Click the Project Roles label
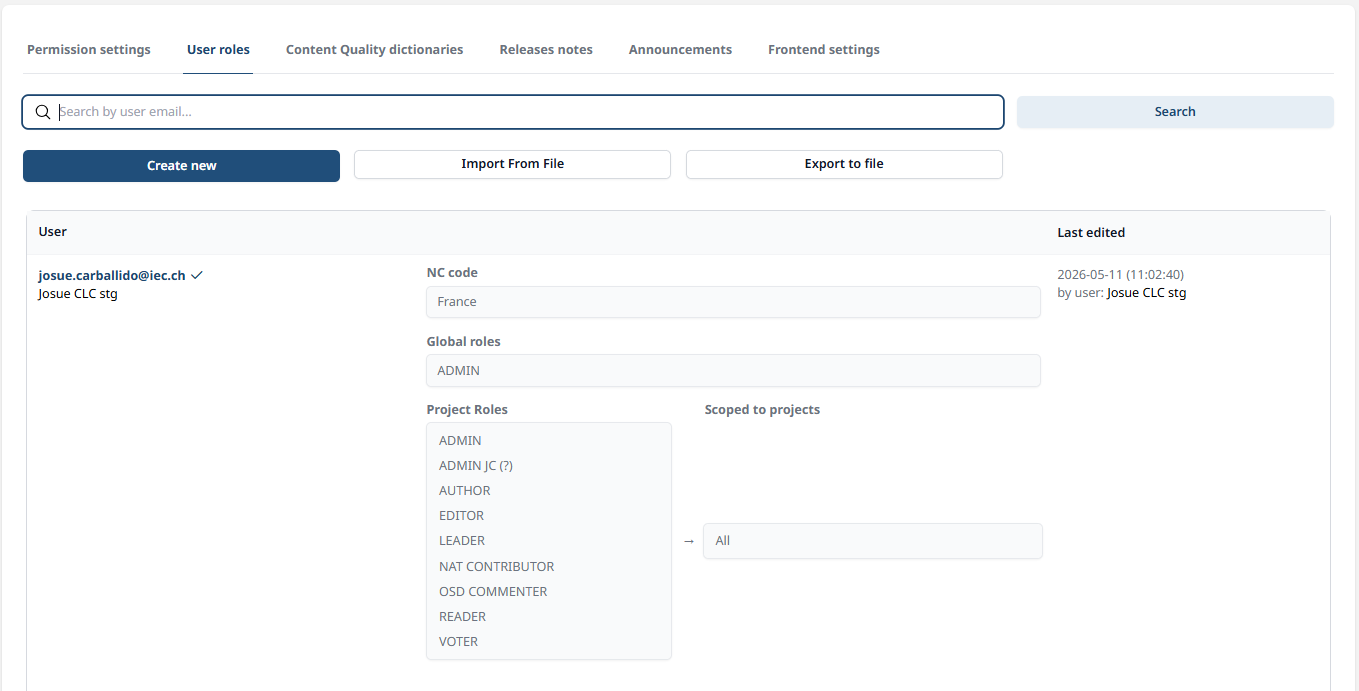 (x=467, y=410)
